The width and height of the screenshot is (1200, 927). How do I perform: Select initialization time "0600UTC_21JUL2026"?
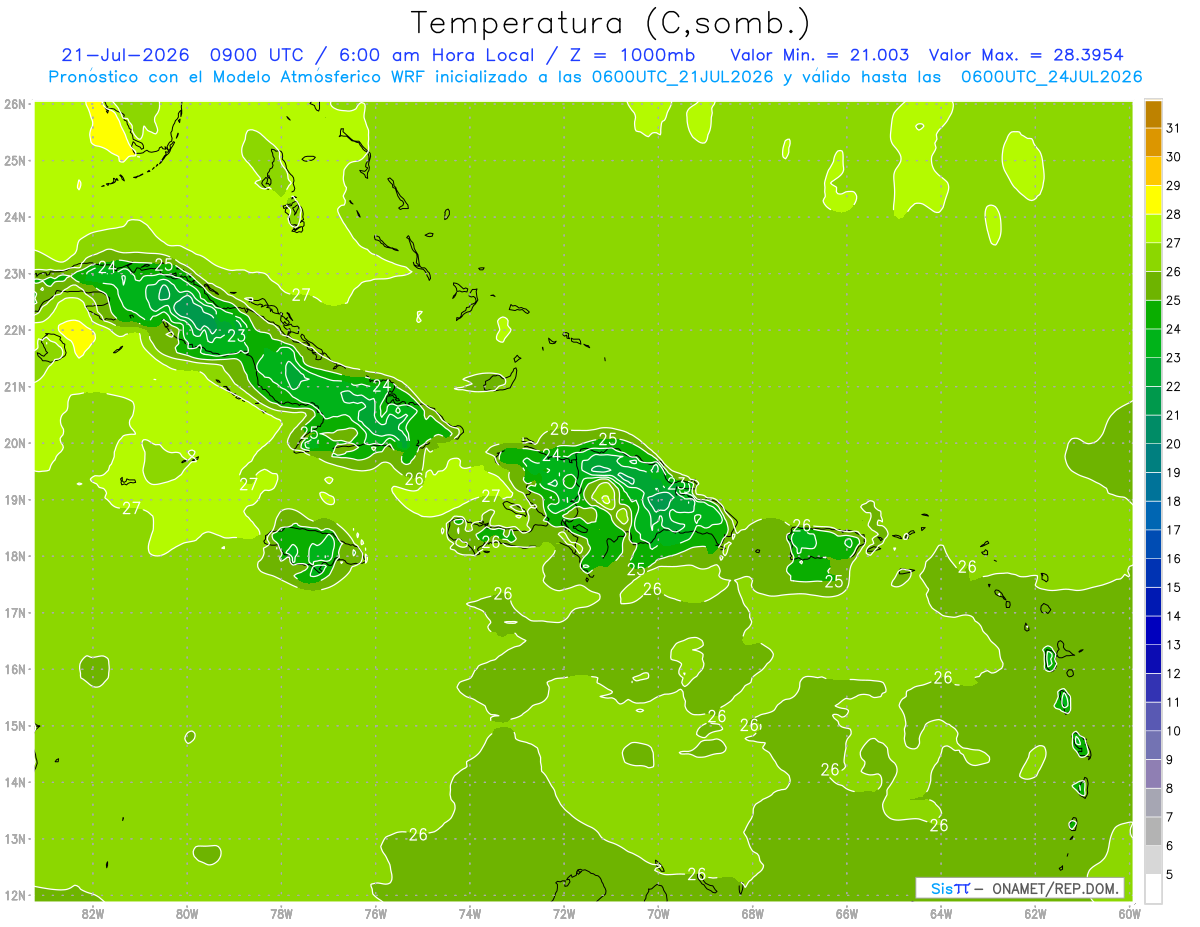pos(682,77)
